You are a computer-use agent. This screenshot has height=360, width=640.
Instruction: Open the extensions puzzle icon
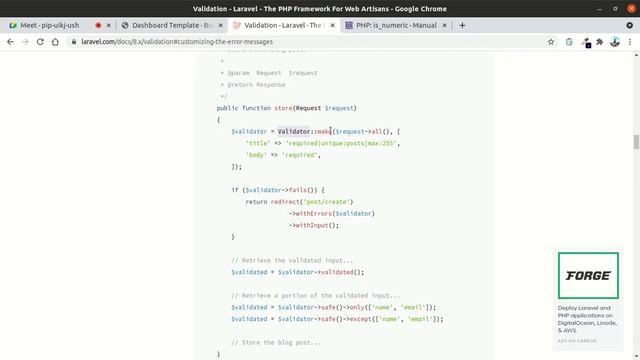[600, 42]
